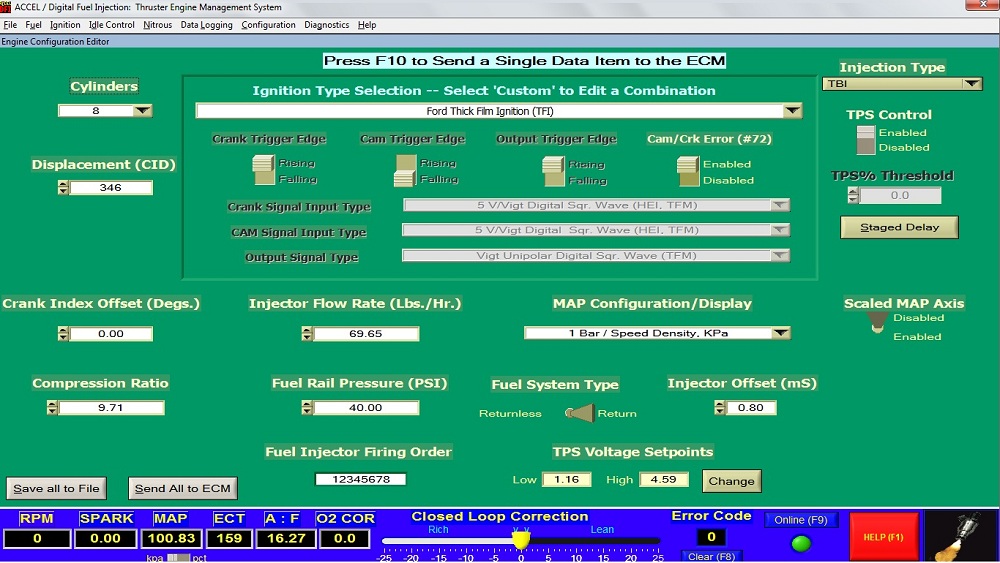Toggle the Scaled MAP Axis switch

click(878, 323)
